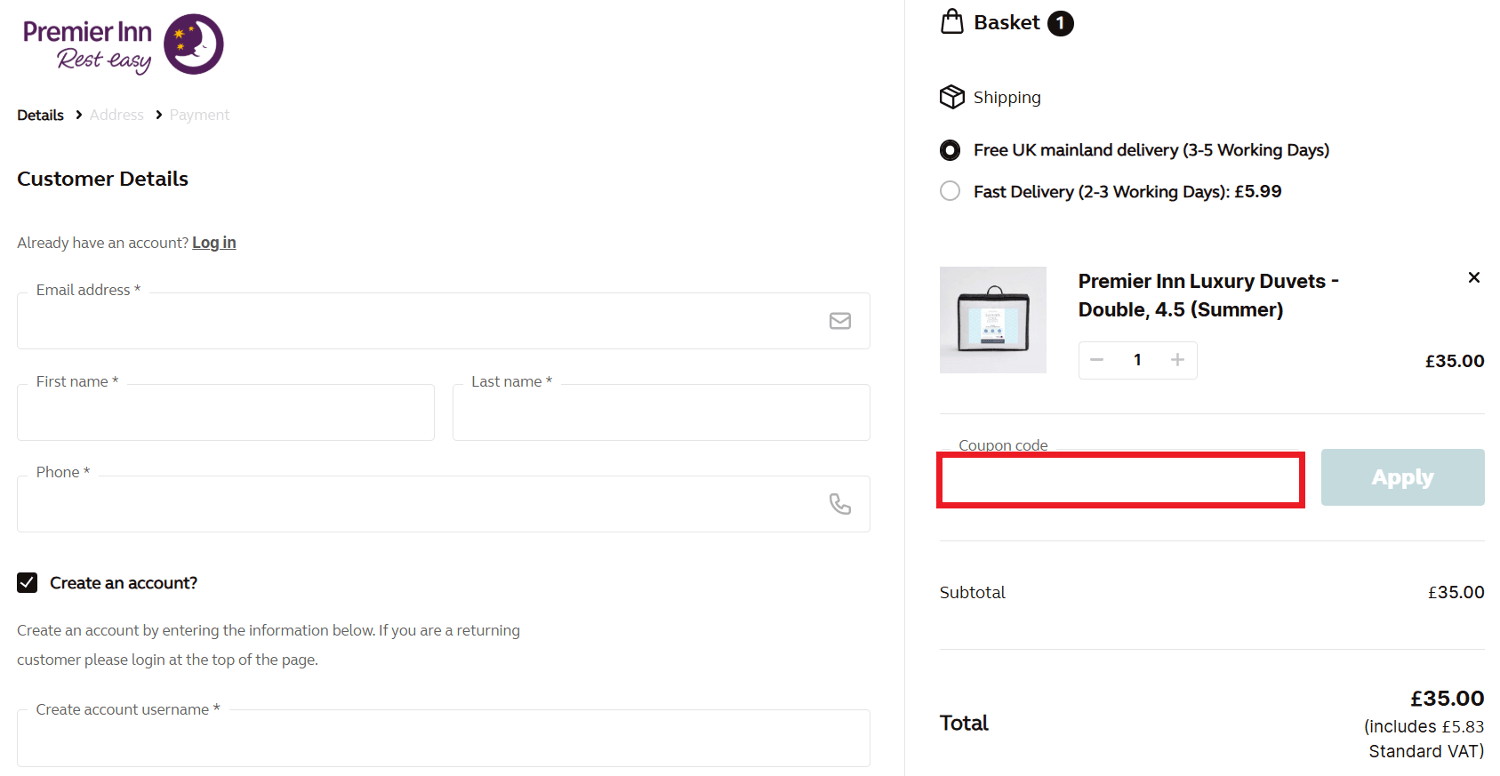The height and width of the screenshot is (776, 1500).
Task: Focus the Coupon code field
Action: click(1121, 480)
